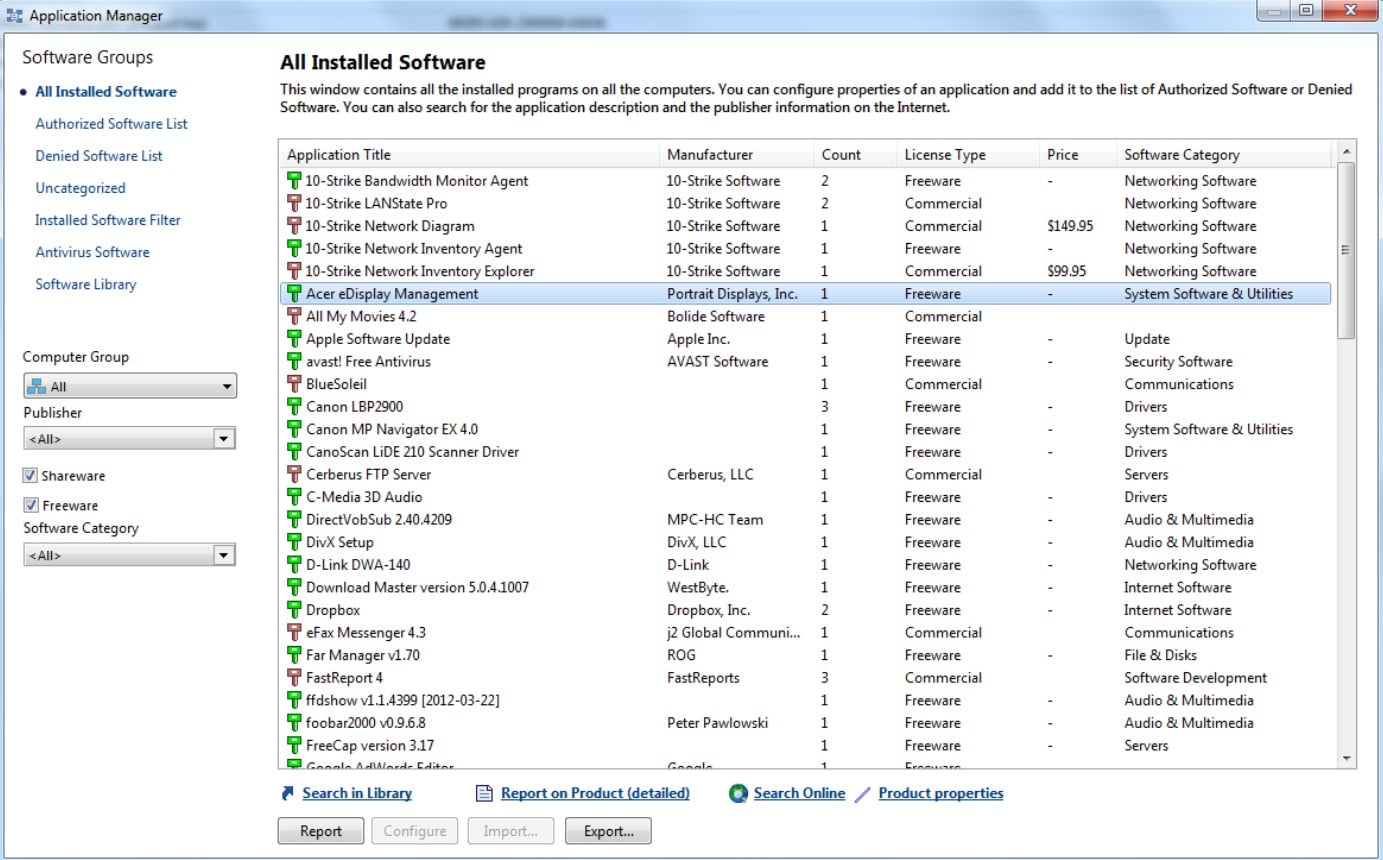The width and height of the screenshot is (1383, 860).
Task: Click the Report on Product document icon
Action: point(484,793)
